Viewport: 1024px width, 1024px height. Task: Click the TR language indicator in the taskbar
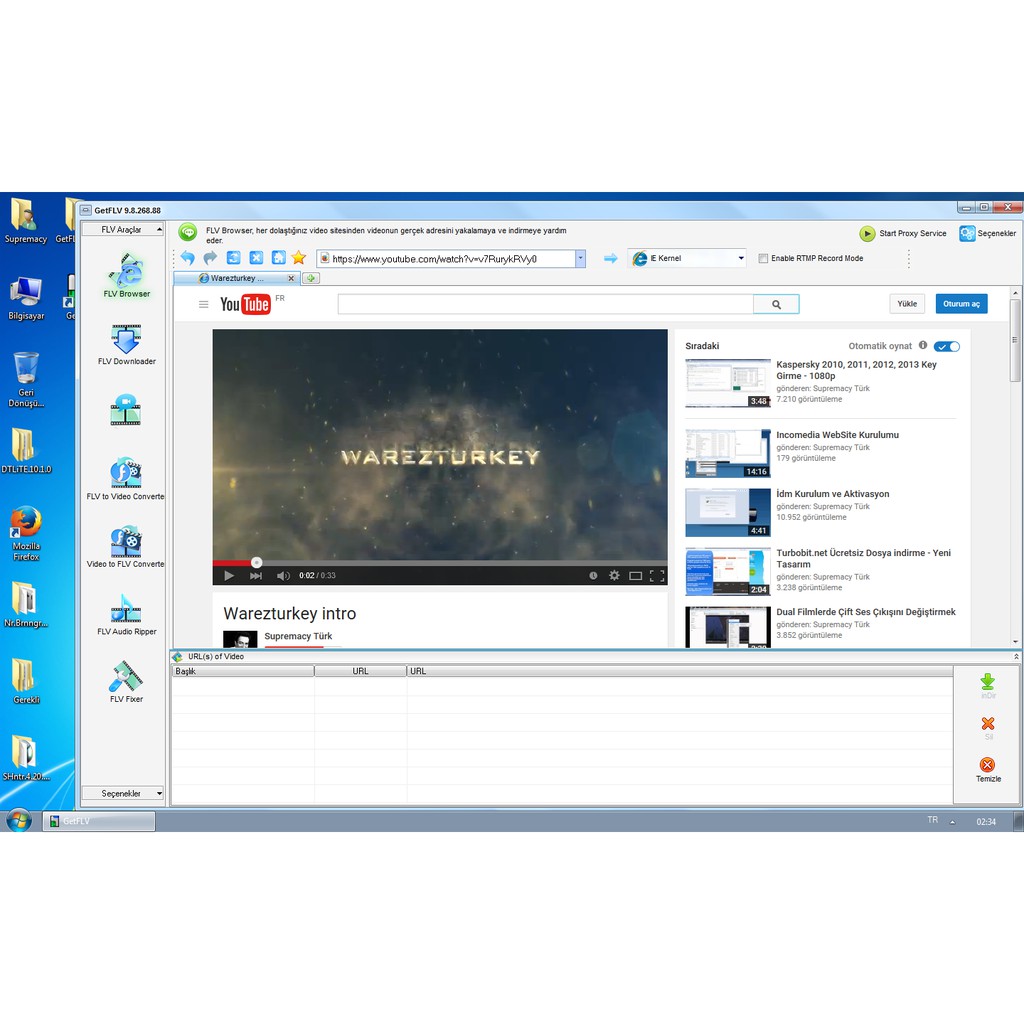[933, 820]
